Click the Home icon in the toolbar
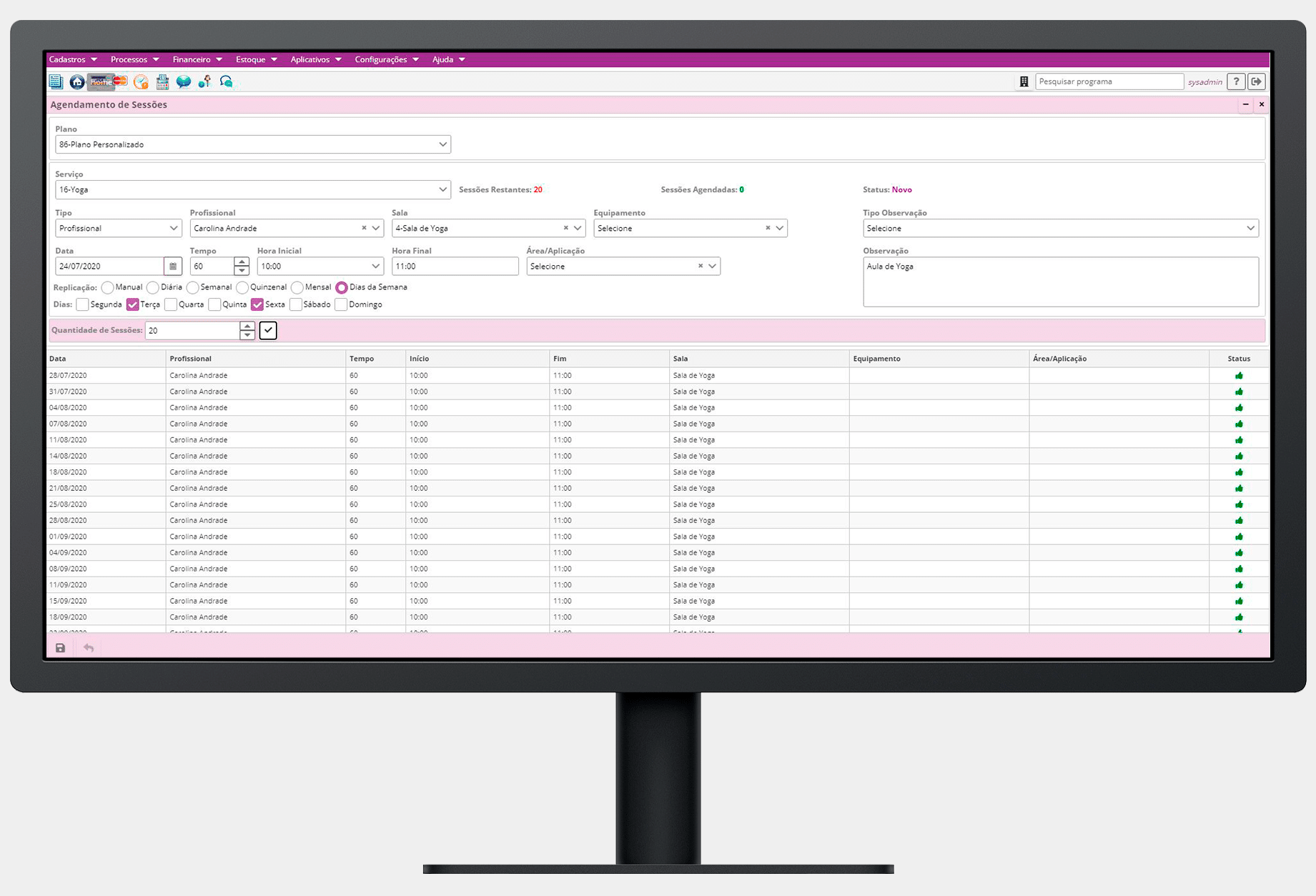Image resolution: width=1316 pixels, height=896 pixels. [x=77, y=82]
